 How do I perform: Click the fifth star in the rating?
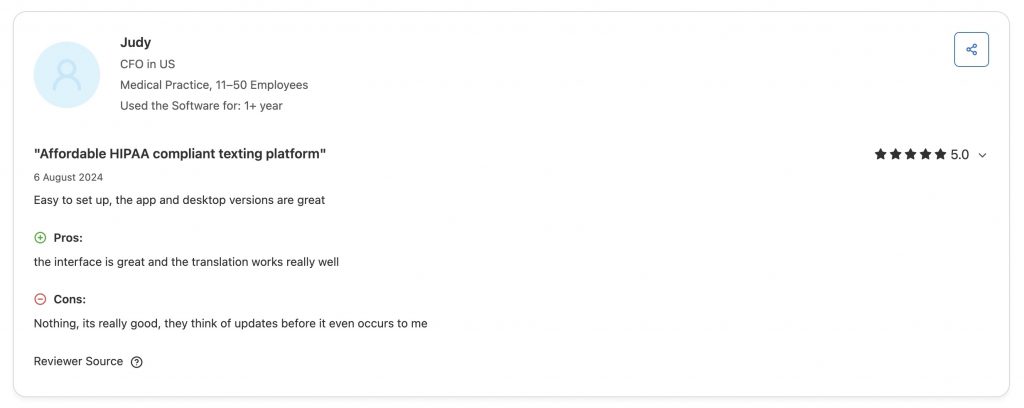click(940, 155)
